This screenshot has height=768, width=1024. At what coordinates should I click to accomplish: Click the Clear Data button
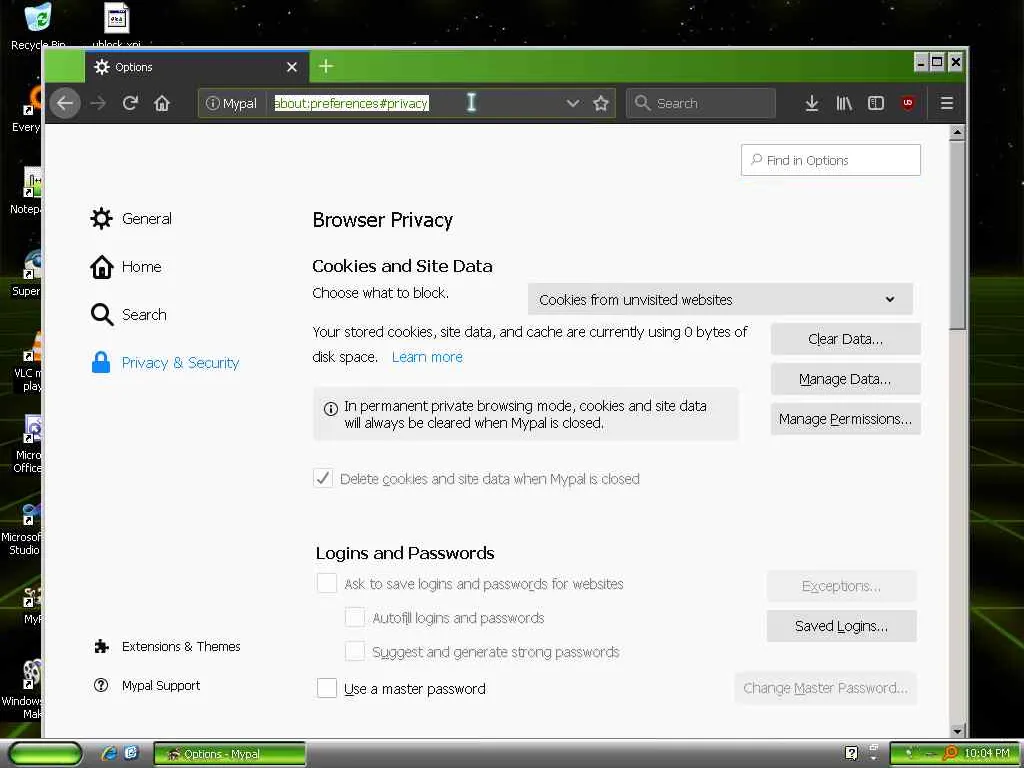(x=845, y=339)
